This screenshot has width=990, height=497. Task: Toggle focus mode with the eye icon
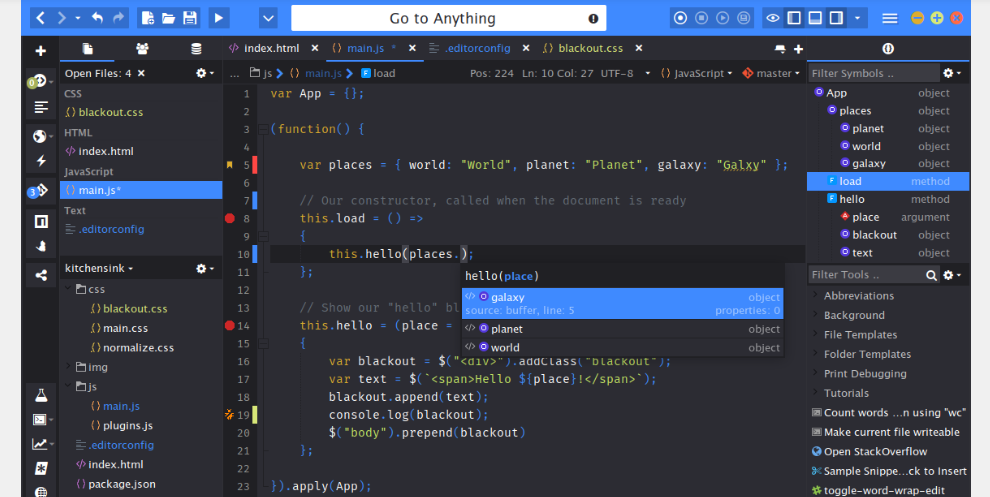(x=773, y=18)
